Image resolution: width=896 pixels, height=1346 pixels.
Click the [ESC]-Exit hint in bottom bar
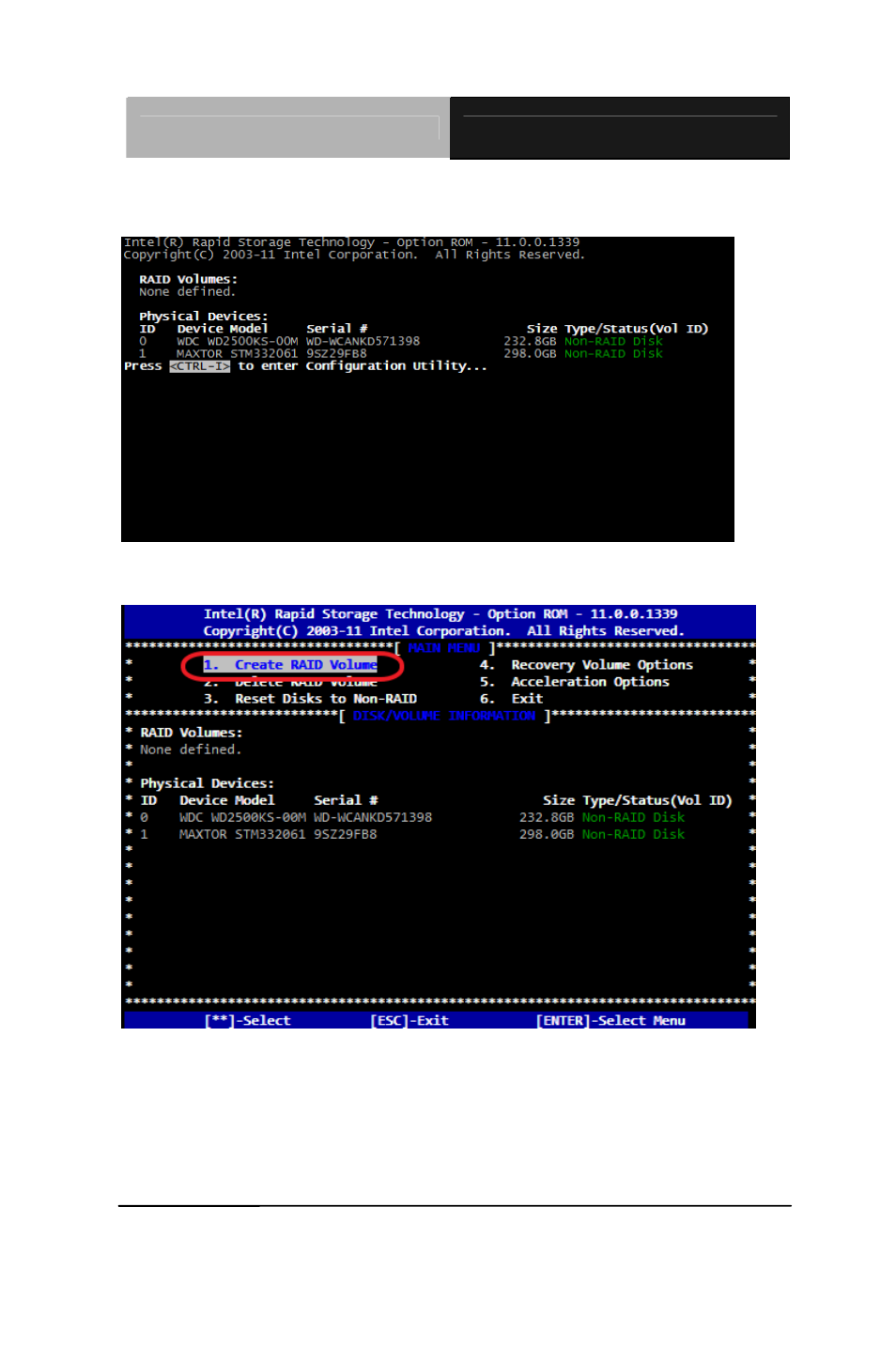point(409,1020)
